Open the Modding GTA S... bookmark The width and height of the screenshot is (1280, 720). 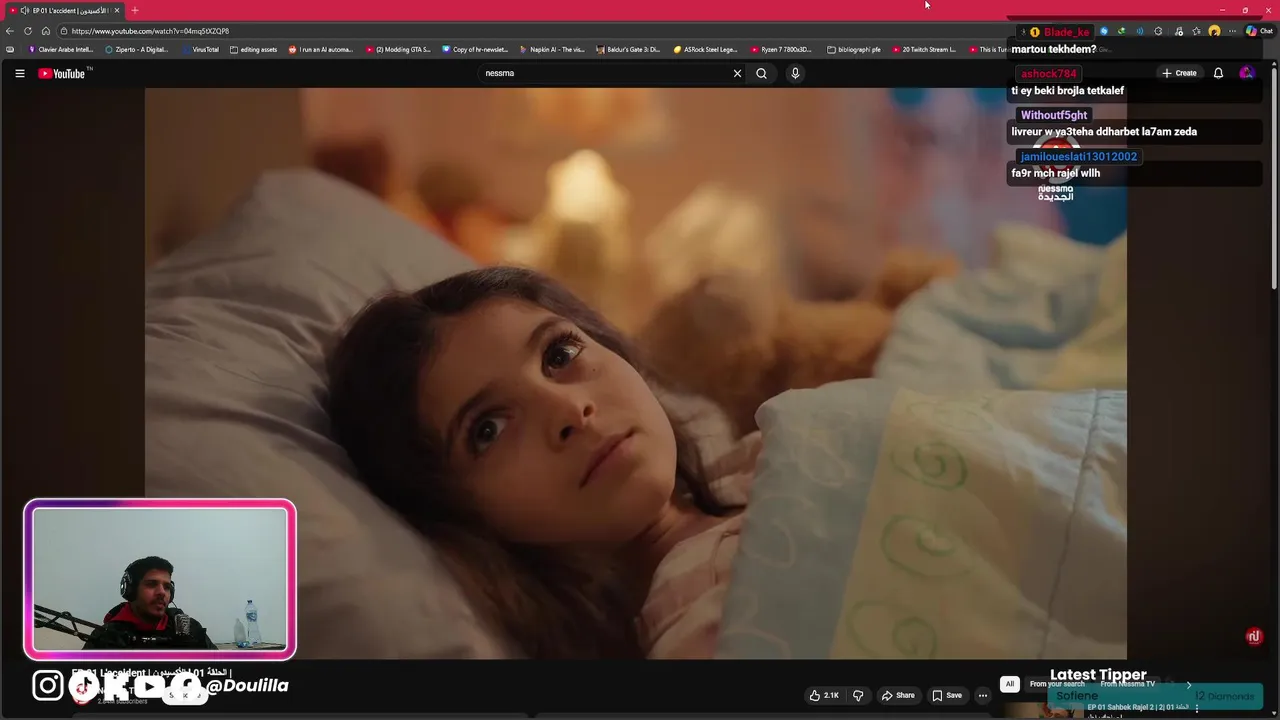(398, 49)
